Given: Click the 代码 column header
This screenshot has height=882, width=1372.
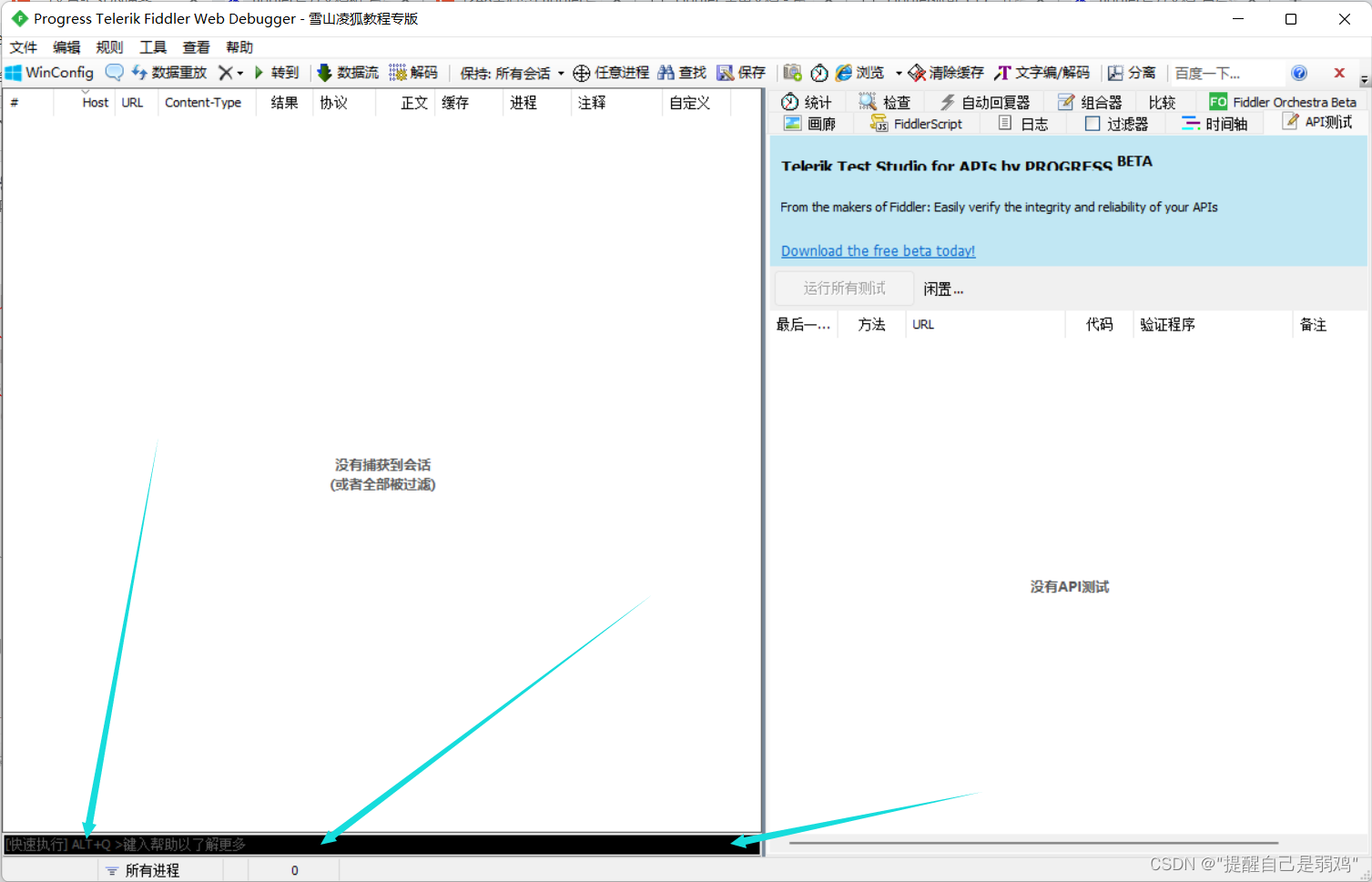Looking at the screenshot, I should 1100,325.
